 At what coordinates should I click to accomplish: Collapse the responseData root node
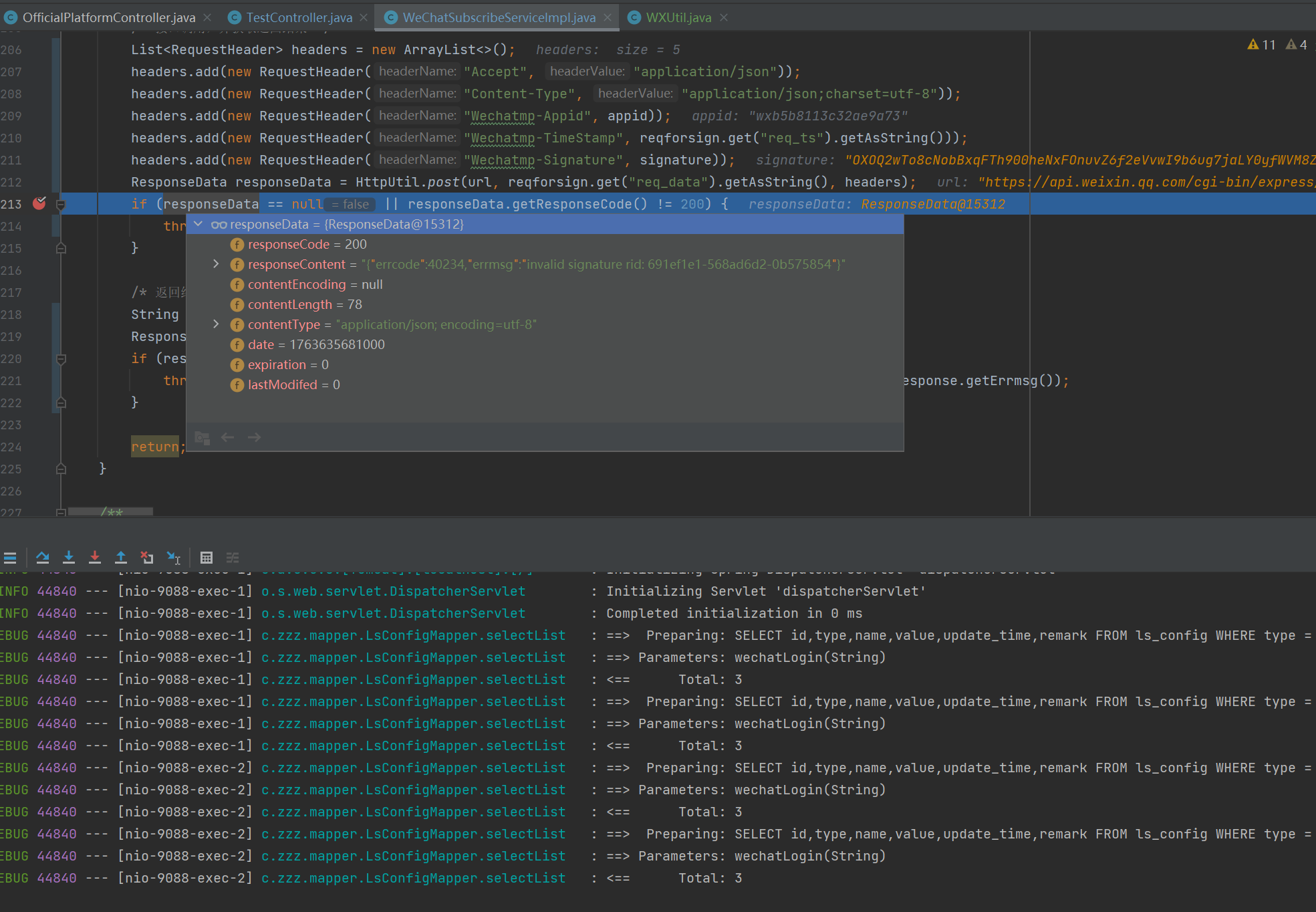click(x=199, y=224)
